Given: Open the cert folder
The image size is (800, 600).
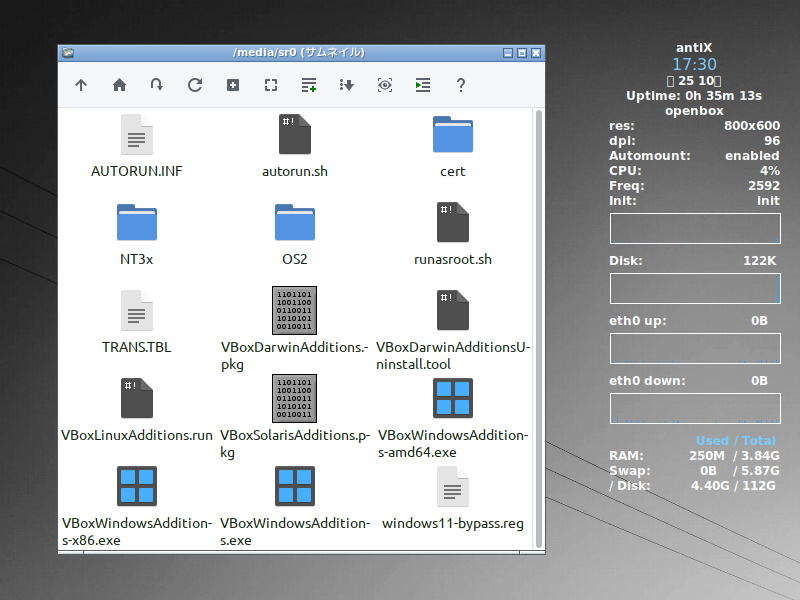Looking at the screenshot, I should coord(453,135).
